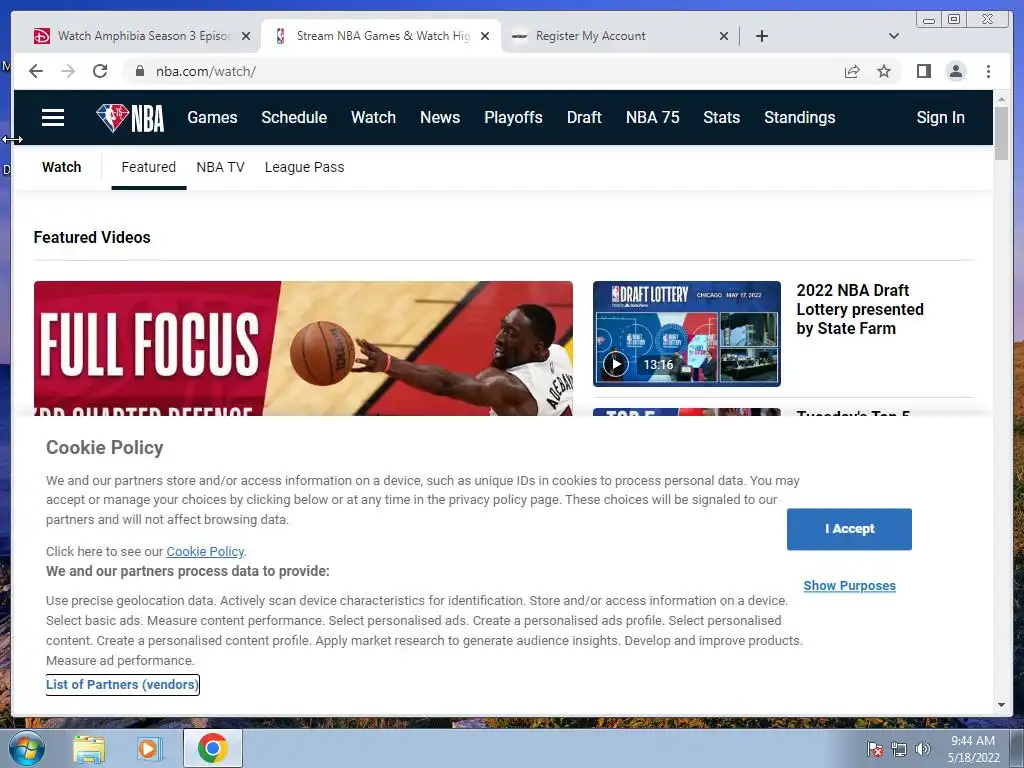Open Windows Media Player taskbar icon

pos(150,748)
